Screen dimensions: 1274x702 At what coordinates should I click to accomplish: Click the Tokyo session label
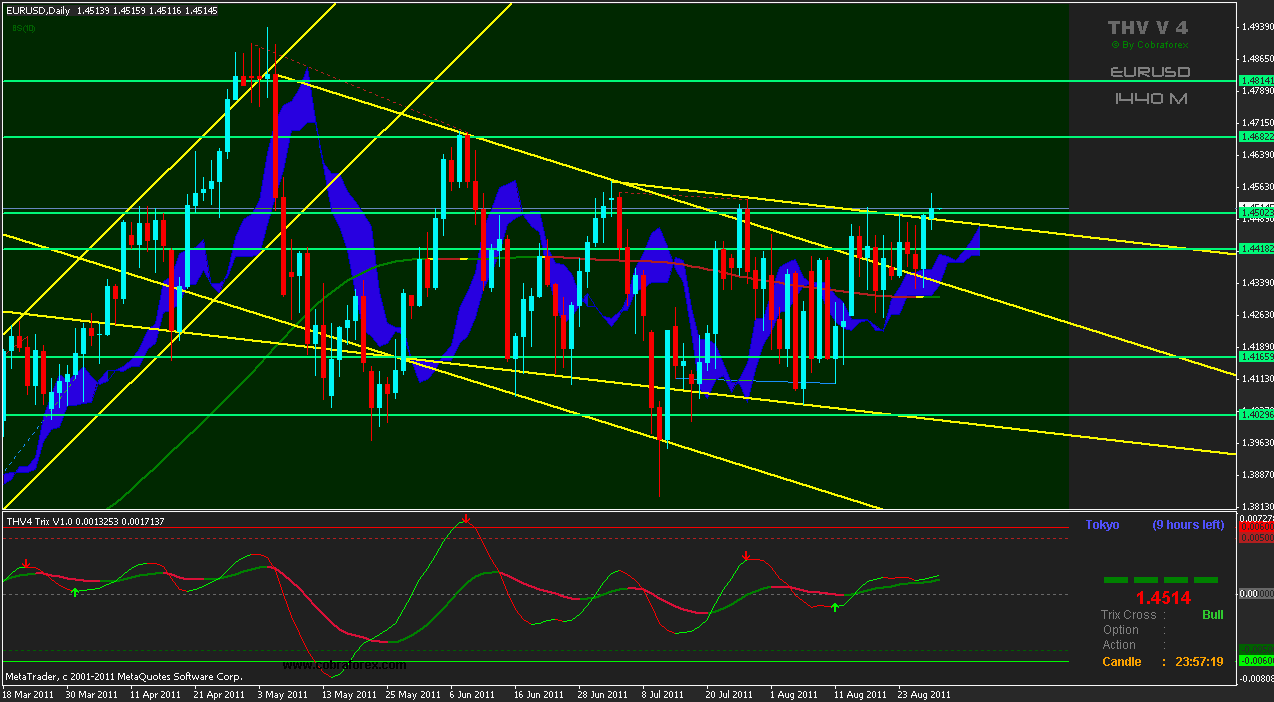(x=1102, y=525)
